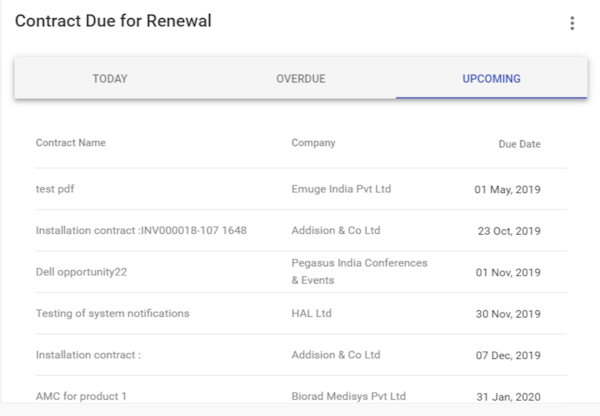Image resolution: width=600 pixels, height=416 pixels.
Task: Click the 01 May, 2019 due date
Action: (507, 190)
